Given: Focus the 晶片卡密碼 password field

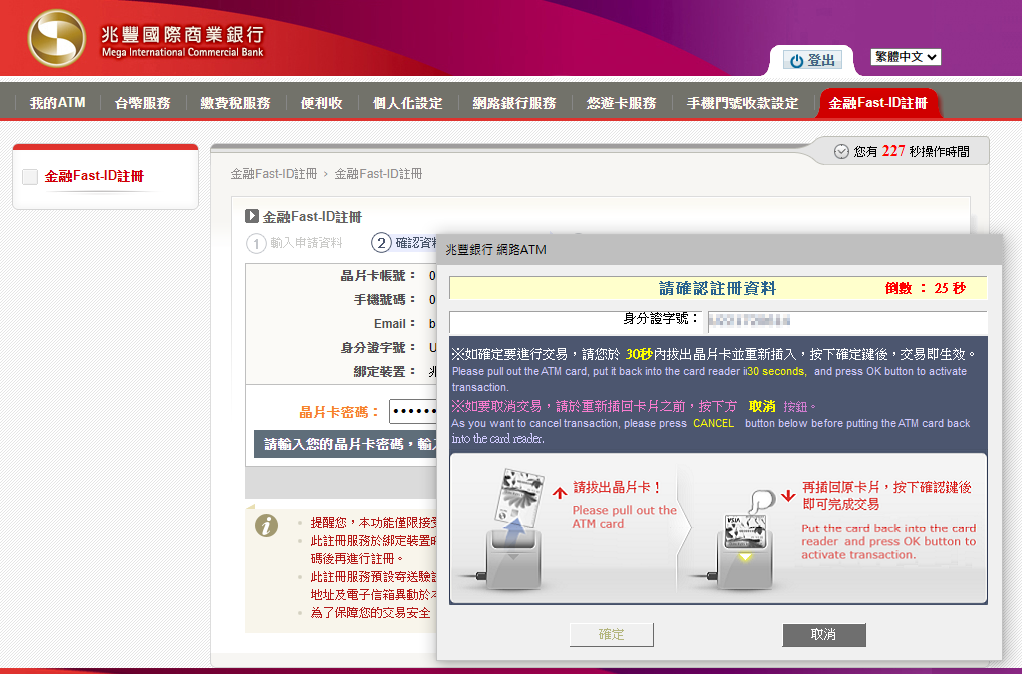Looking at the screenshot, I should [413, 411].
